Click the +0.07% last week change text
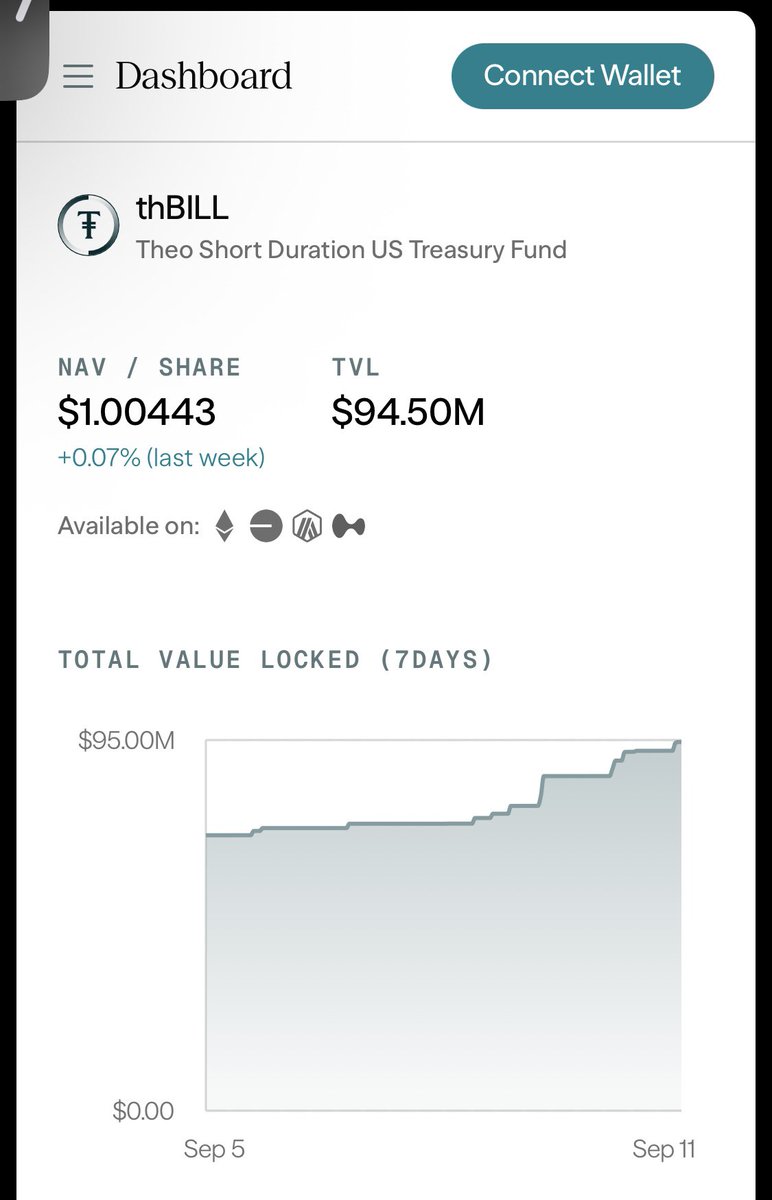Viewport: 772px width, 1200px height. 161,458
